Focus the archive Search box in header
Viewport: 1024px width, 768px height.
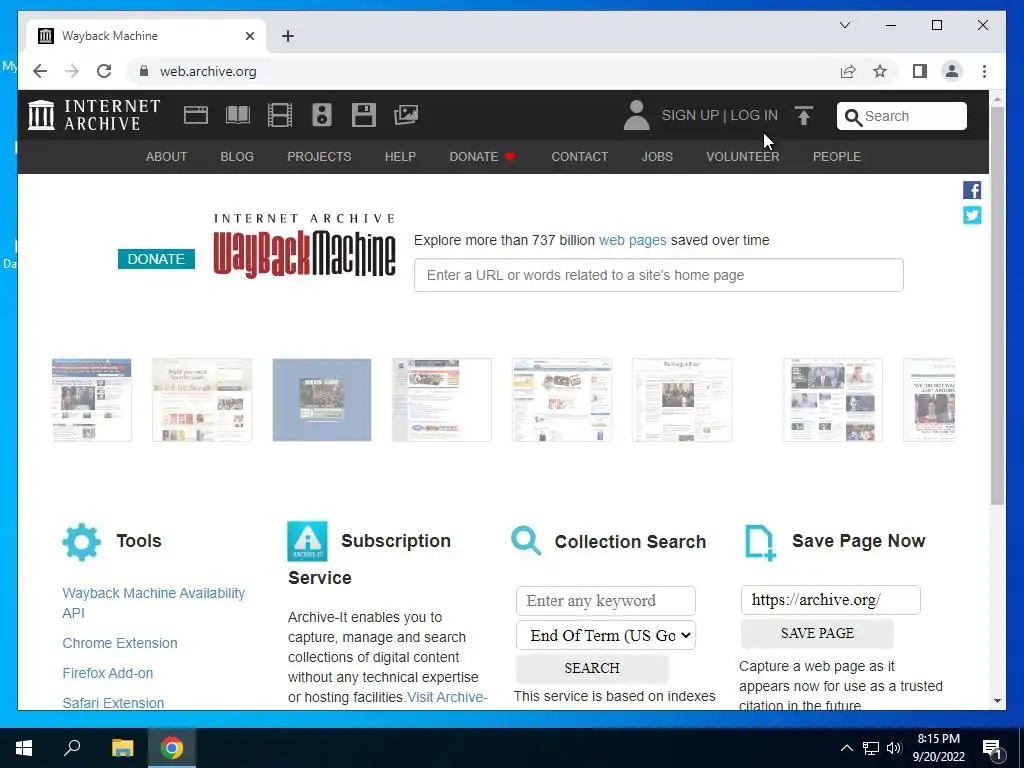[x=902, y=116]
